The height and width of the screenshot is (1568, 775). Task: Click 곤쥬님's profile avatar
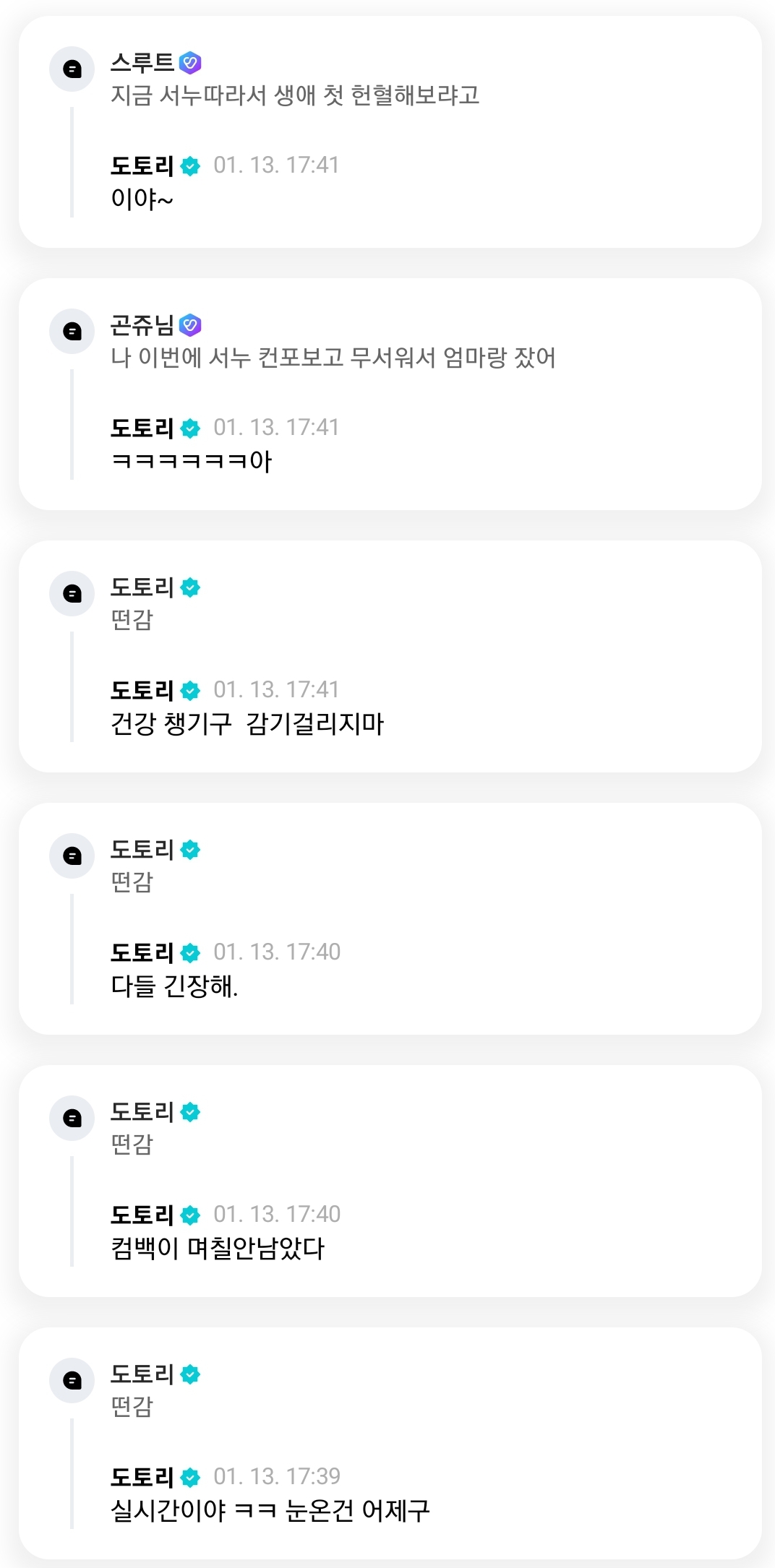[x=72, y=332]
